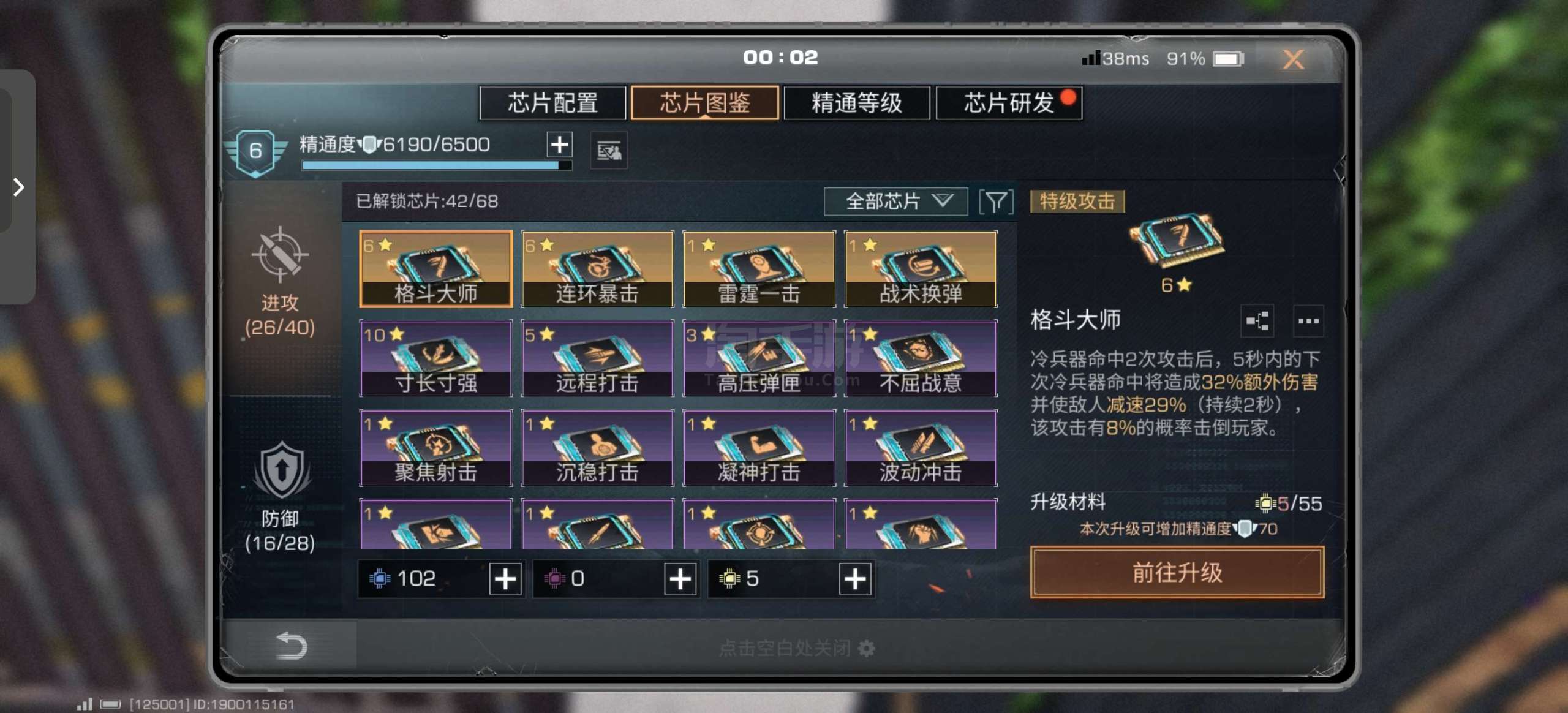
Task: Open the mastery reward card icon
Action: 608,151
